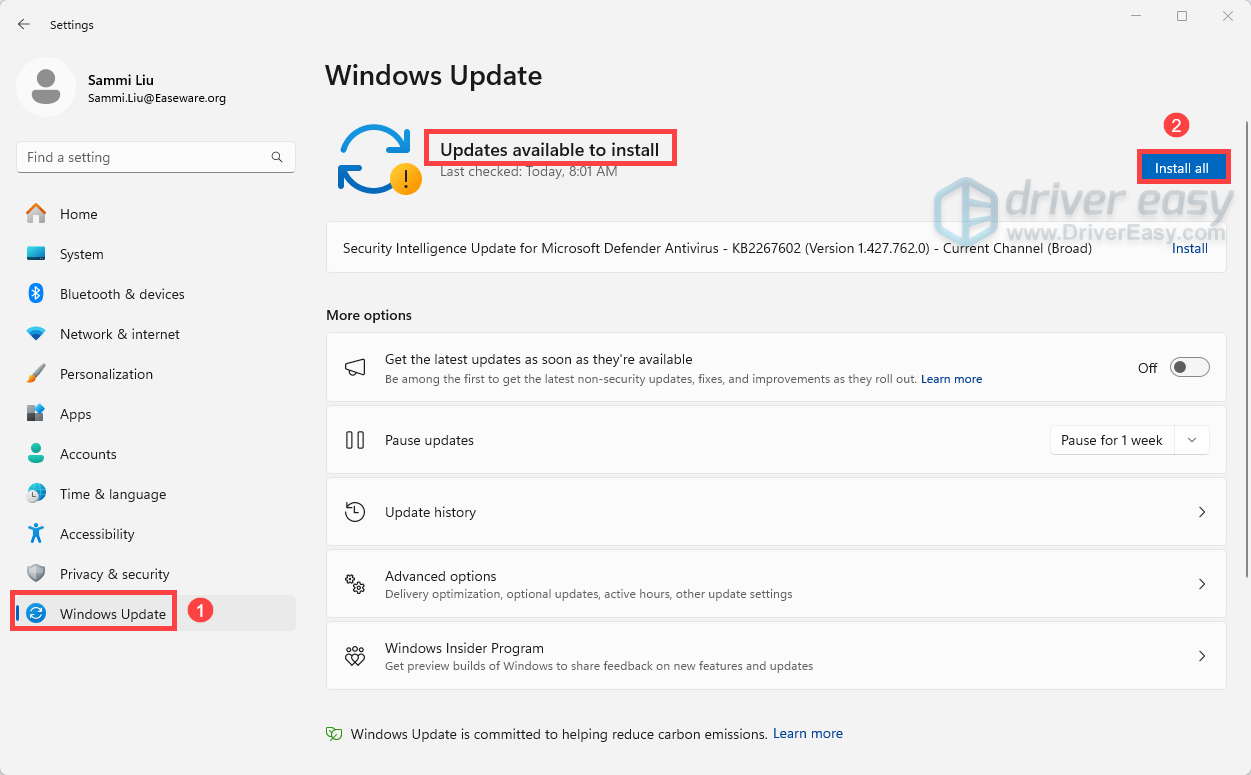Open Windows Insider Program via its chevron

coord(1202,656)
